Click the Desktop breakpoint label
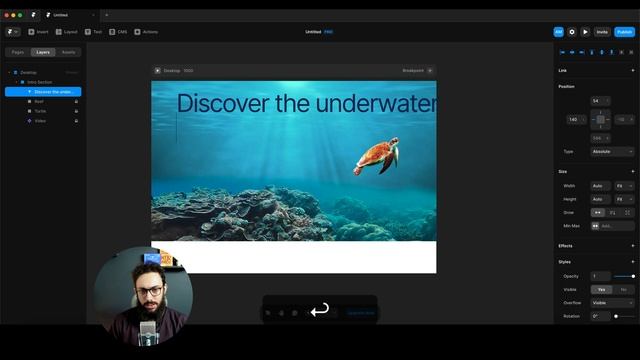 (x=172, y=71)
